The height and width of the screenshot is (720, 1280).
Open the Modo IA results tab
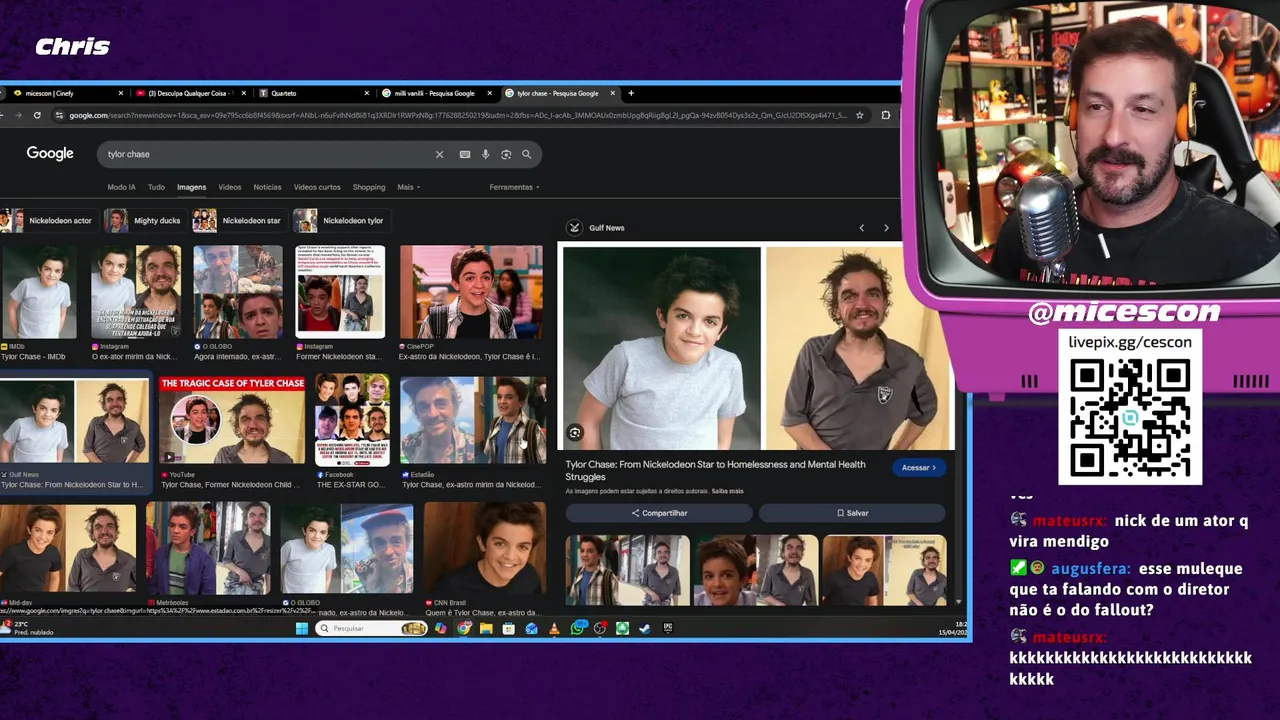121,187
